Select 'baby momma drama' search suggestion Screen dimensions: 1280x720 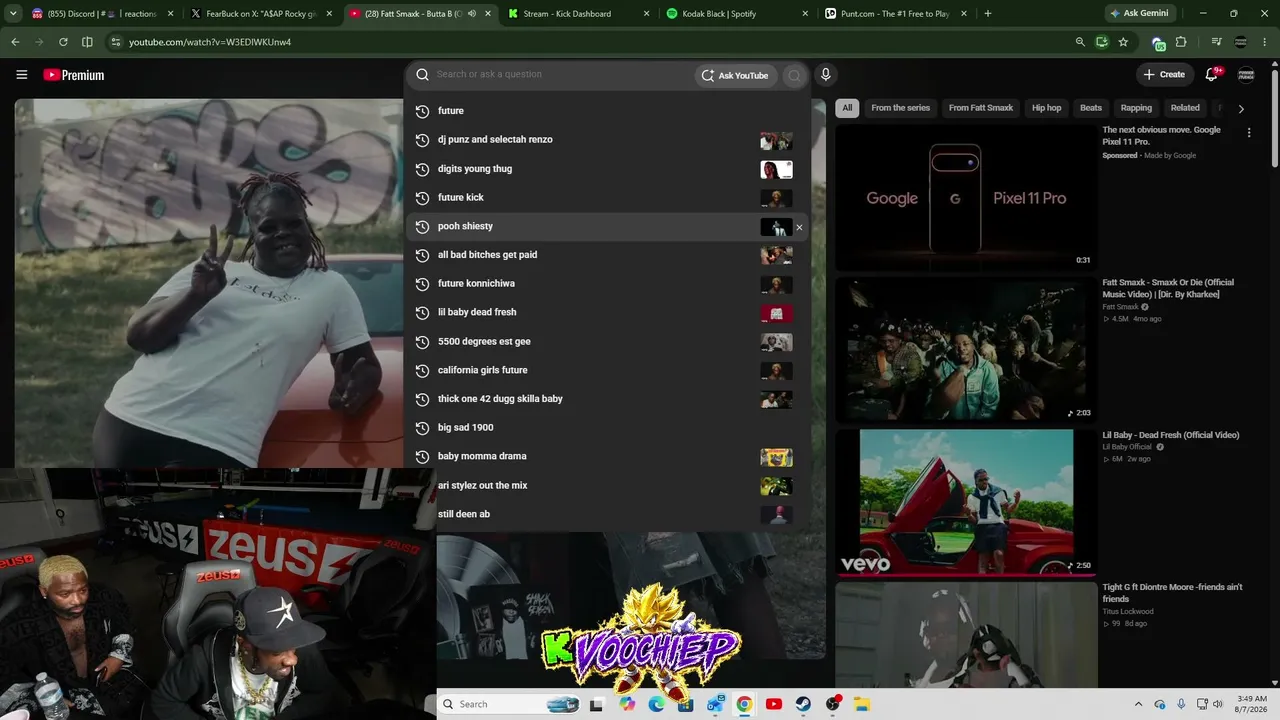click(x=607, y=457)
